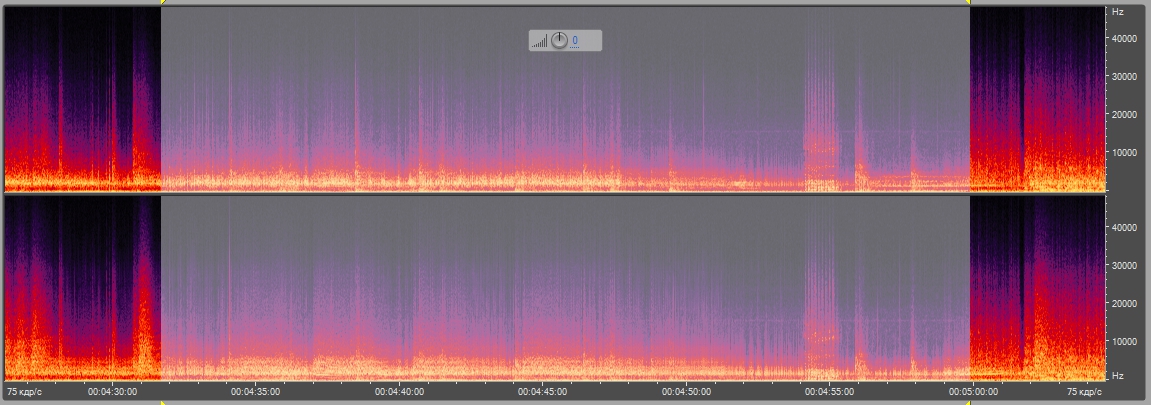Click 00:04:35:00 on the time ruler

[255, 392]
